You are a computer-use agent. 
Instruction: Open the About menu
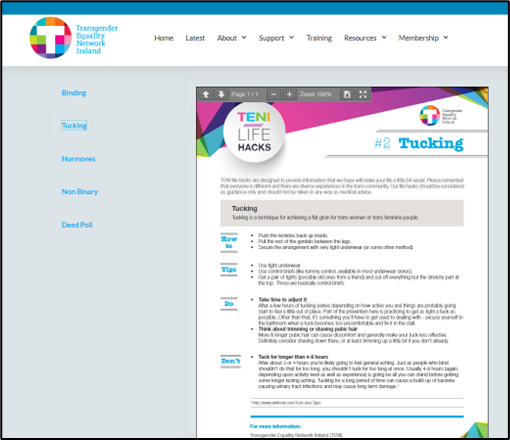227,38
